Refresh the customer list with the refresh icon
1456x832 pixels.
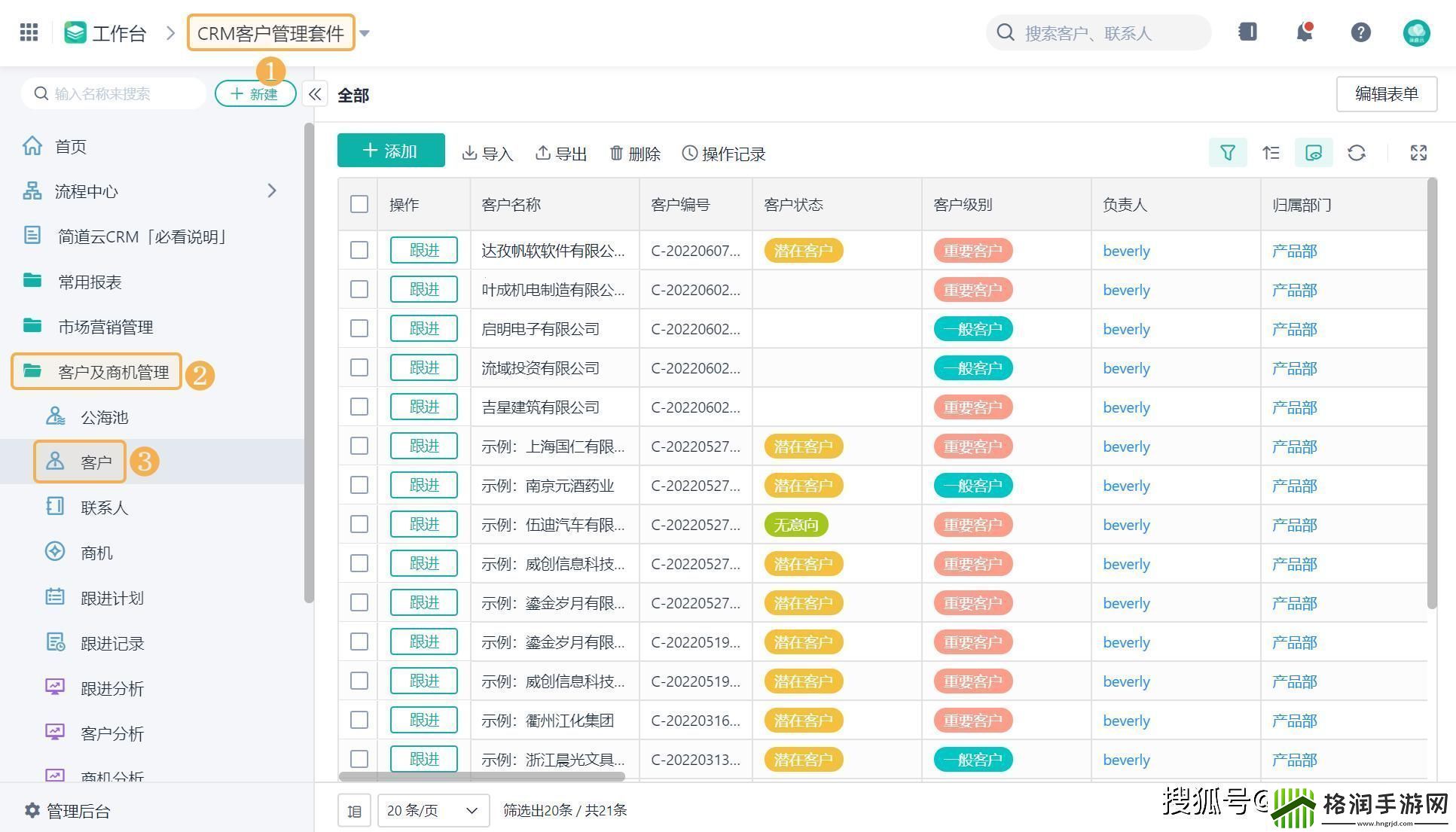coord(1357,153)
